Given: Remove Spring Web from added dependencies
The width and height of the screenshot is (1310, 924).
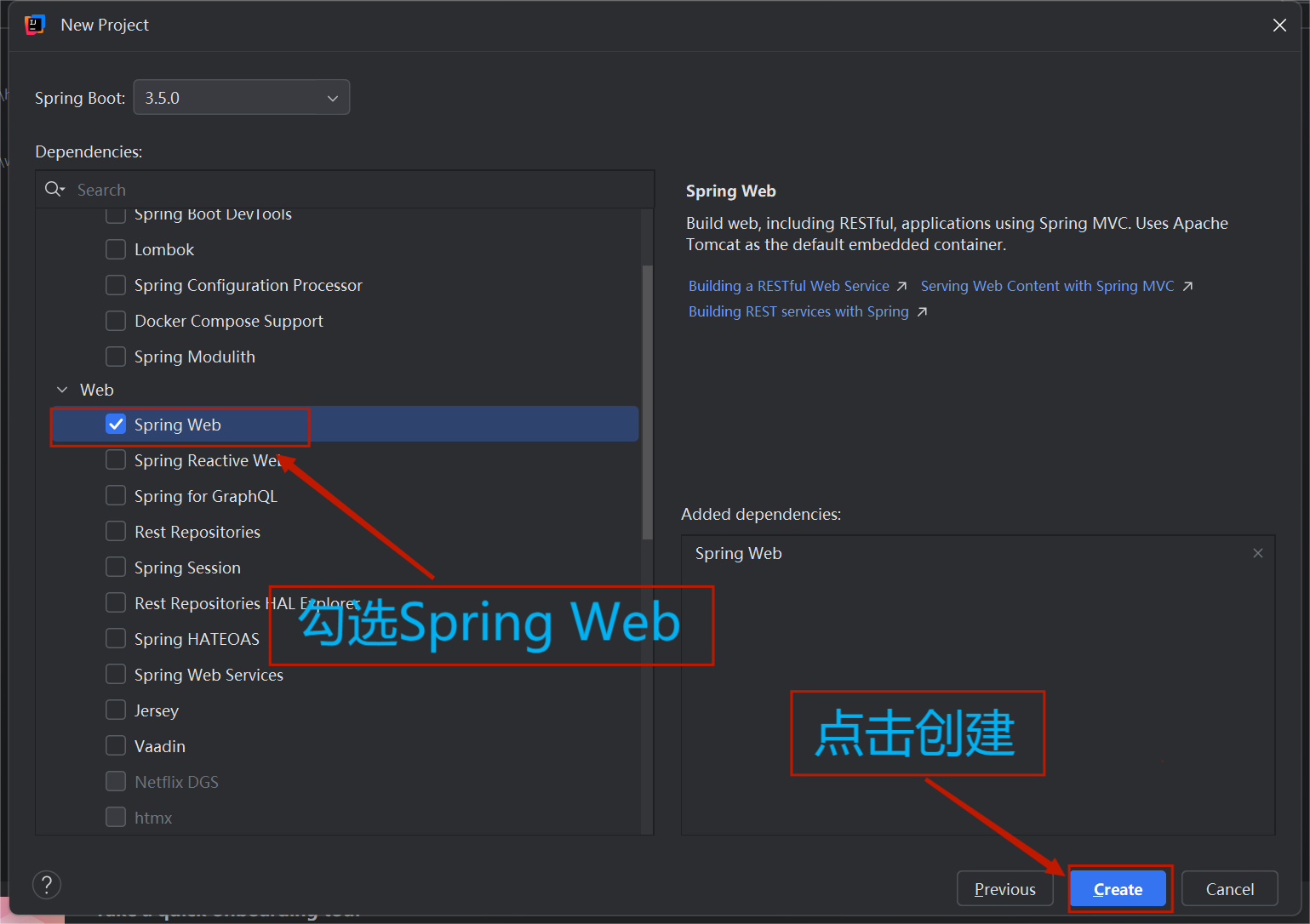Looking at the screenshot, I should click(1257, 553).
